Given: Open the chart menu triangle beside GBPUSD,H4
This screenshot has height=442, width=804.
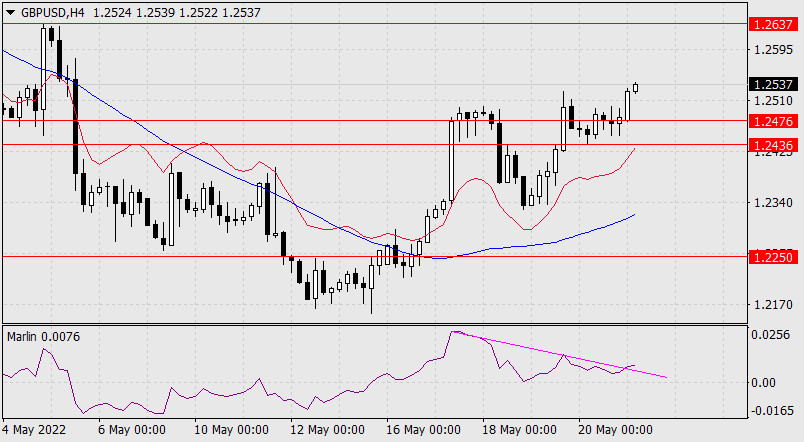Looking at the screenshot, I should (x=11, y=13).
